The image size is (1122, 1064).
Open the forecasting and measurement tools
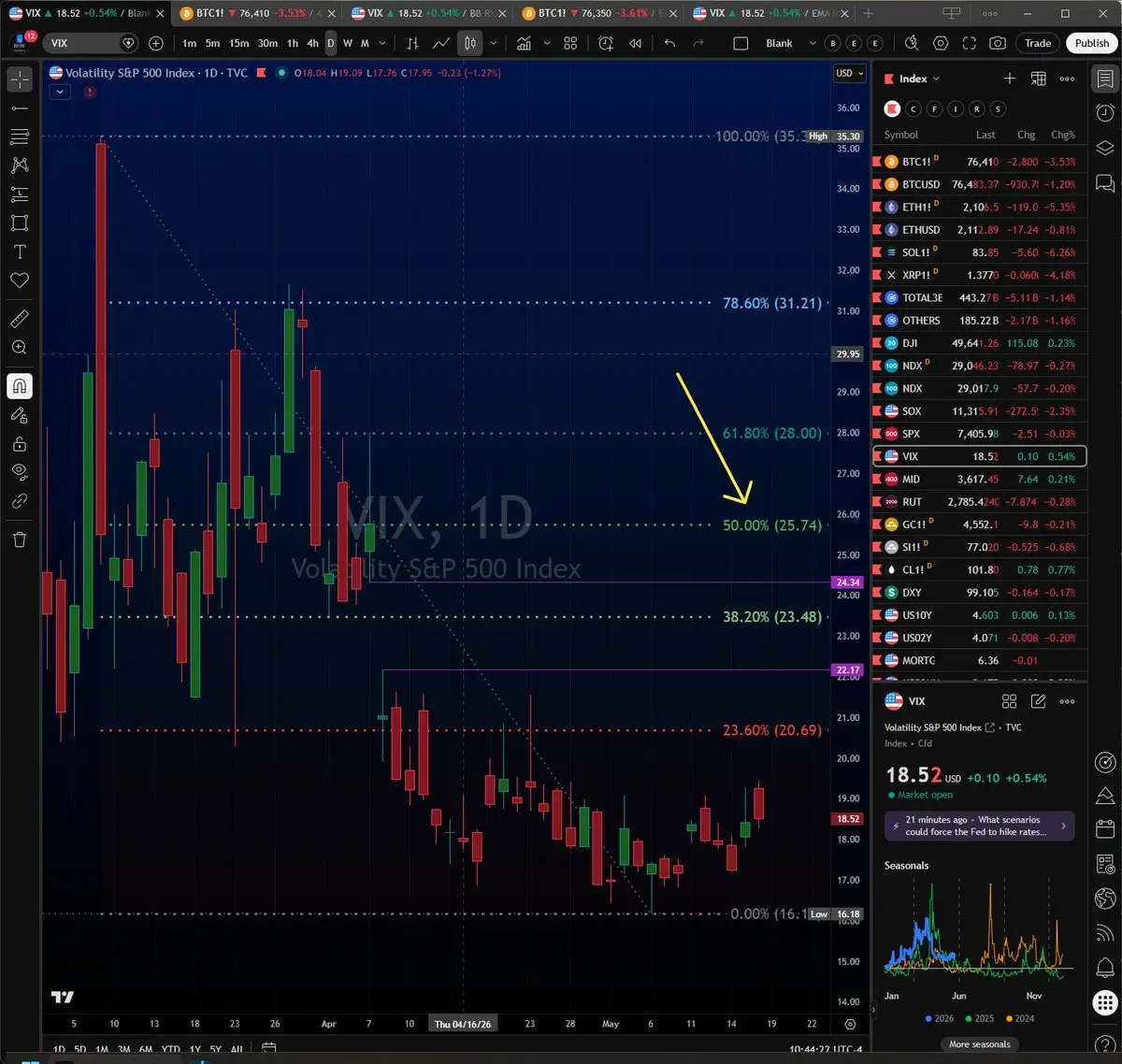click(20, 194)
